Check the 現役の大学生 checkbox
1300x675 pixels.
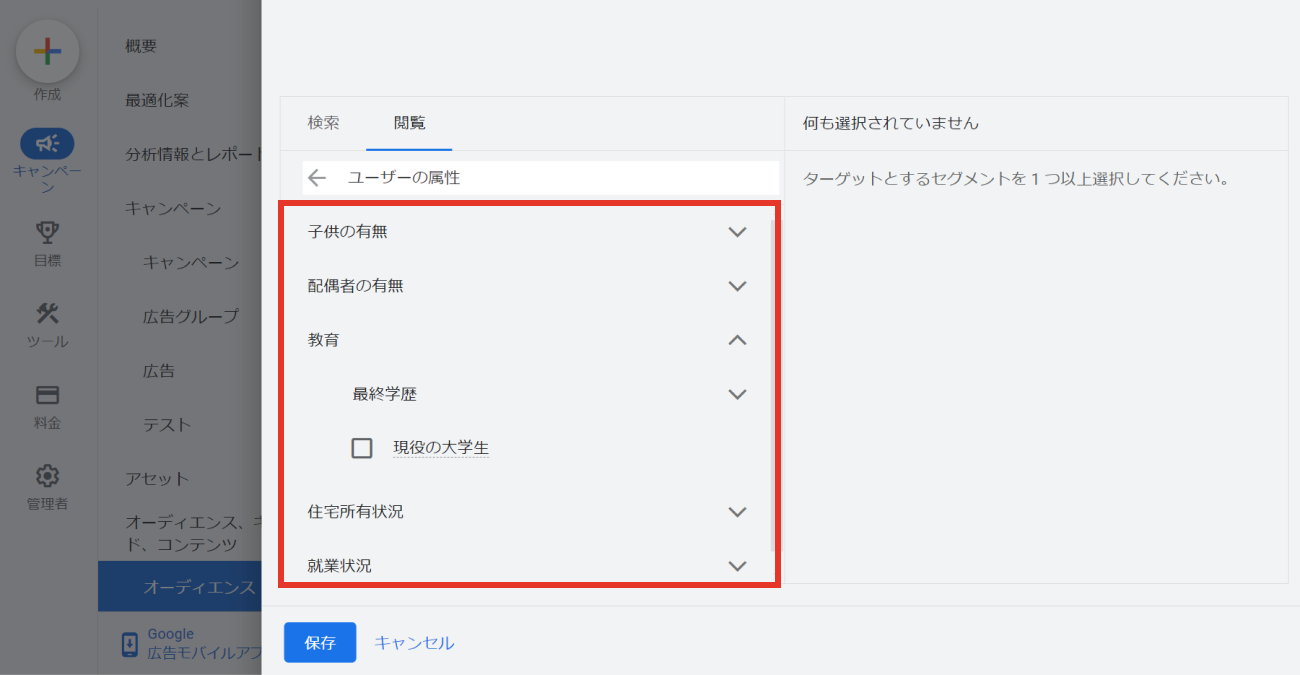pos(362,448)
